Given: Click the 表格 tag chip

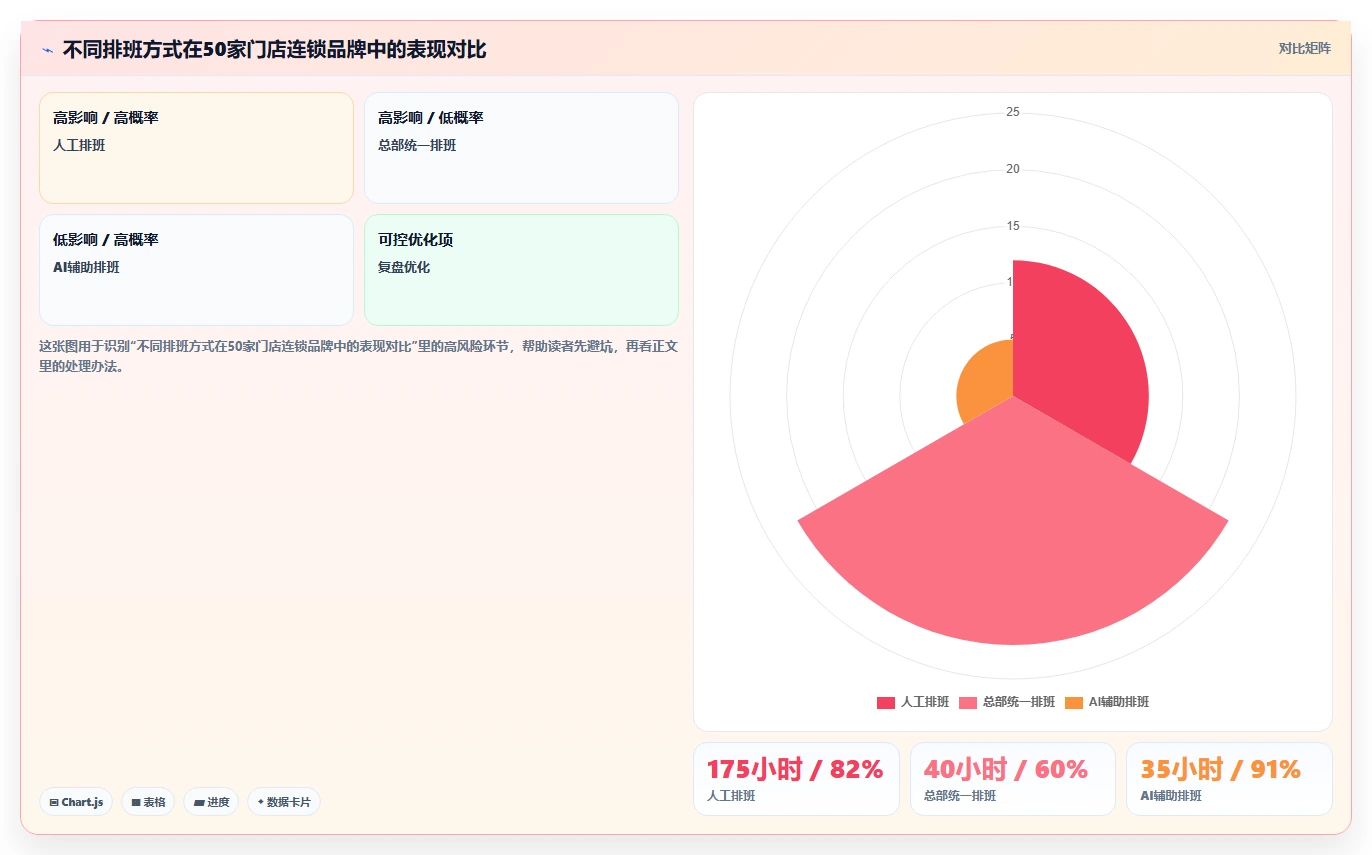Looking at the screenshot, I should (148, 802).
